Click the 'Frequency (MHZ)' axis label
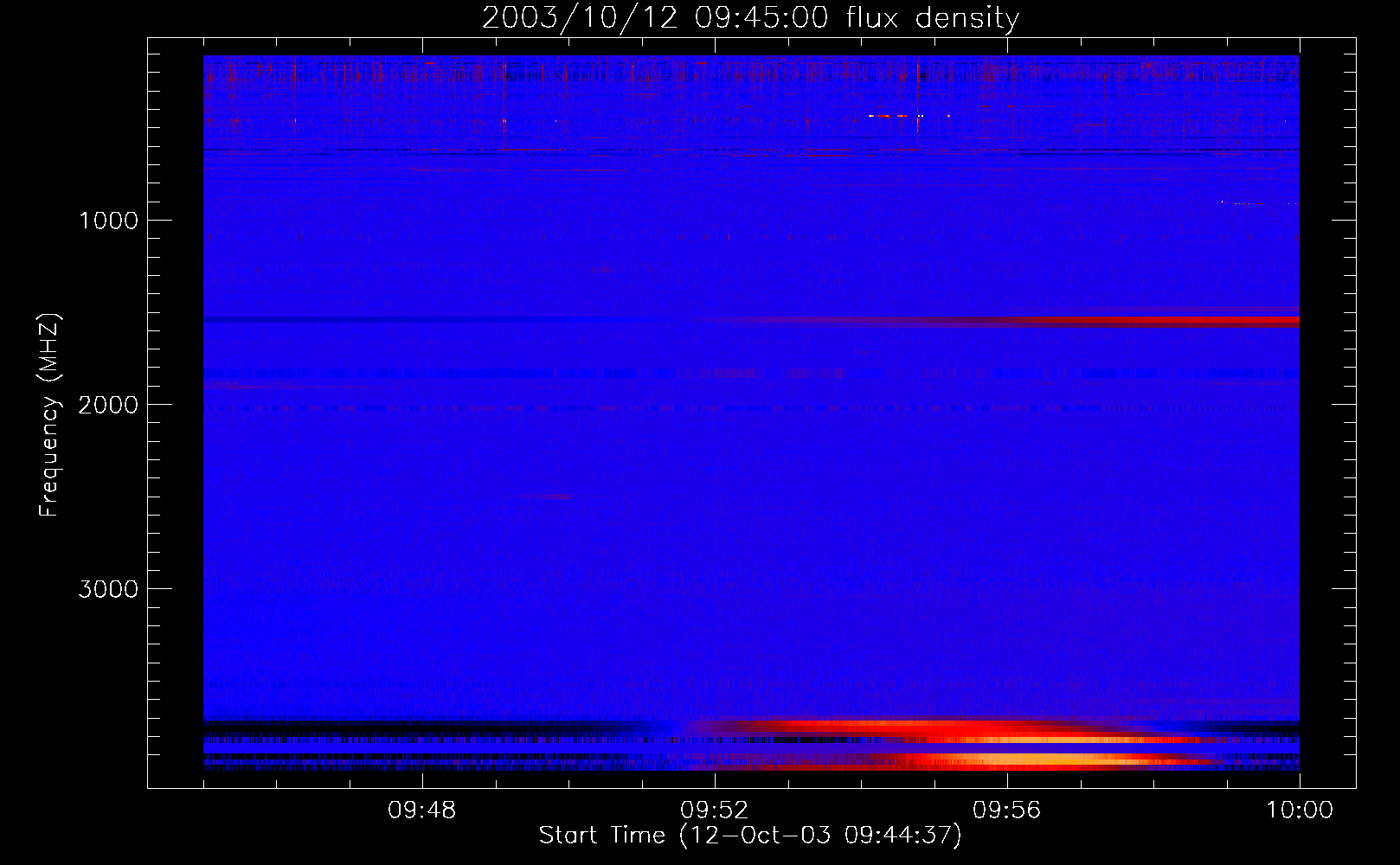Screen dimensions: 1400x865 [50, 415]
